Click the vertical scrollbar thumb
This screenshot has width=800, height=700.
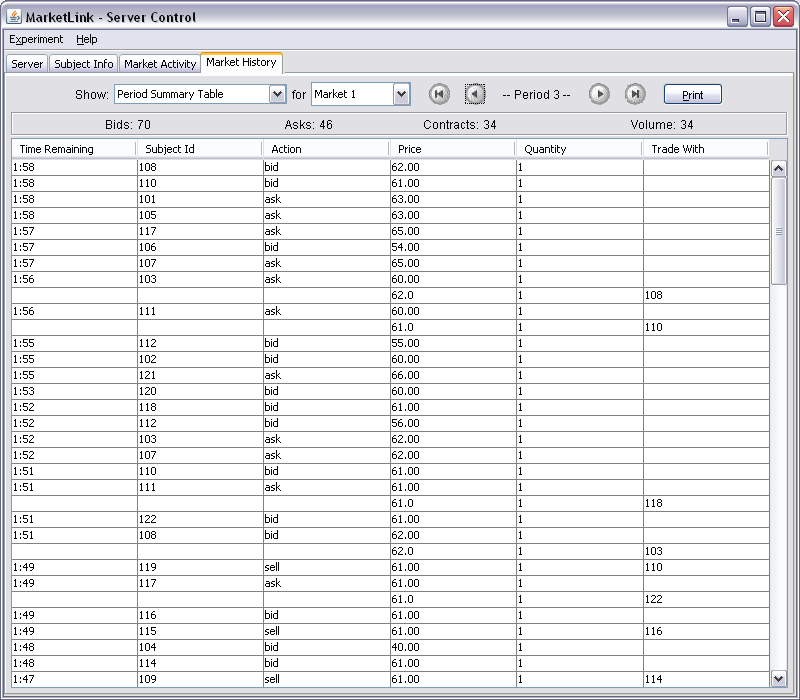tap(778, 231)
